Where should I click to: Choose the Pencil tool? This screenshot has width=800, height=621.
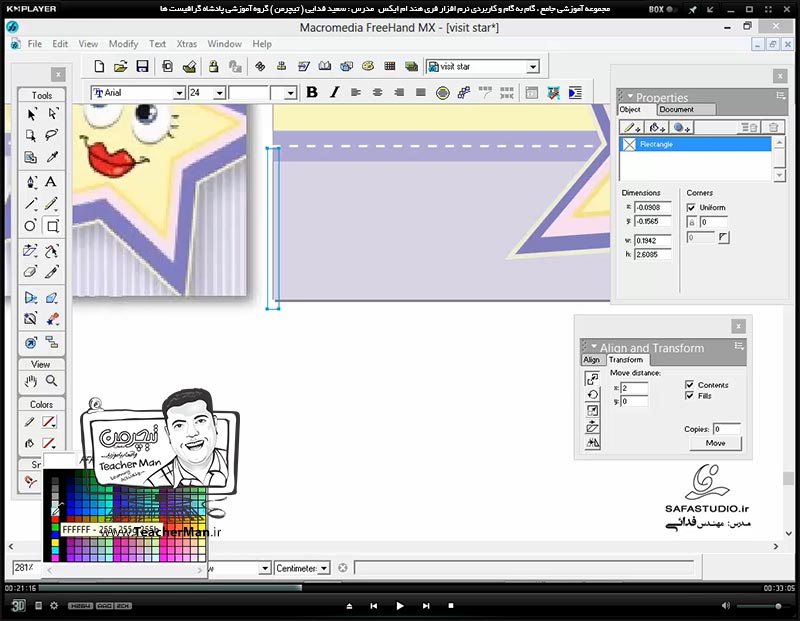pyautogui.click(x=51, y=204)
